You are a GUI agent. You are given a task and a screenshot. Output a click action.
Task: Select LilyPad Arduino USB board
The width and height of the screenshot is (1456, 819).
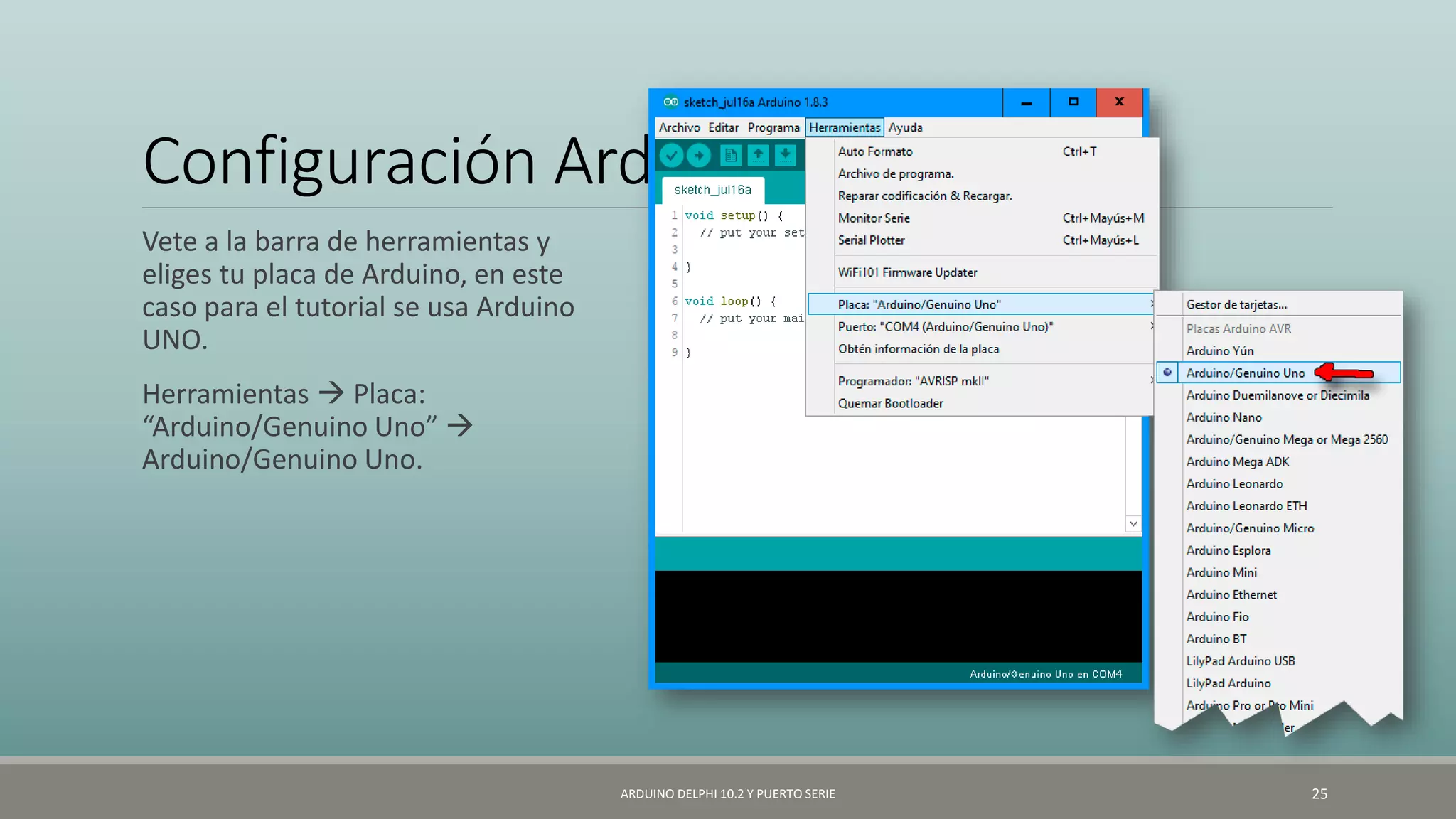[1278, 661]
